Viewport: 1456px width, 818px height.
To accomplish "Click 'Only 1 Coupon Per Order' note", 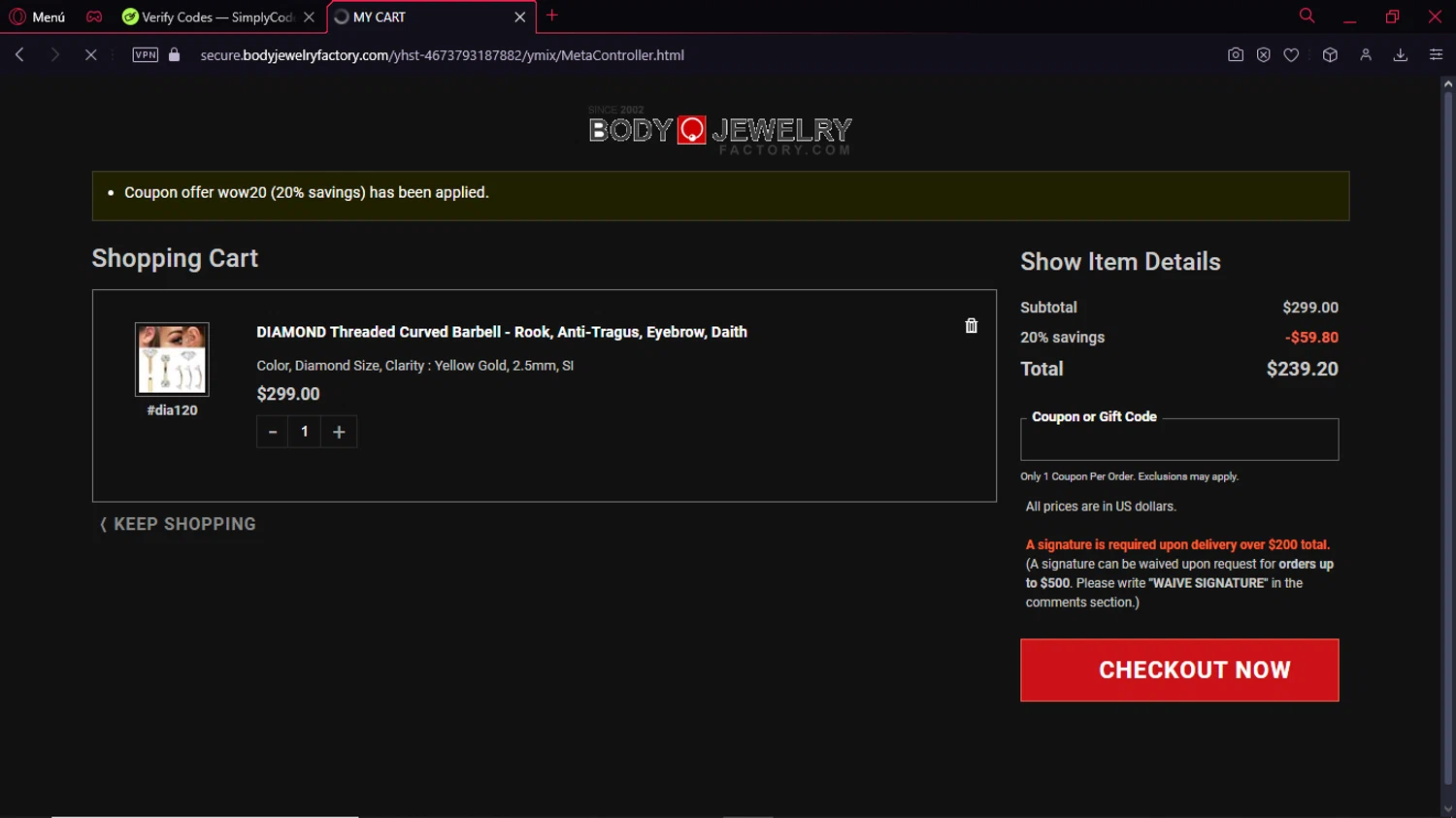I will pyautogui.click(x=1129, y=476).
